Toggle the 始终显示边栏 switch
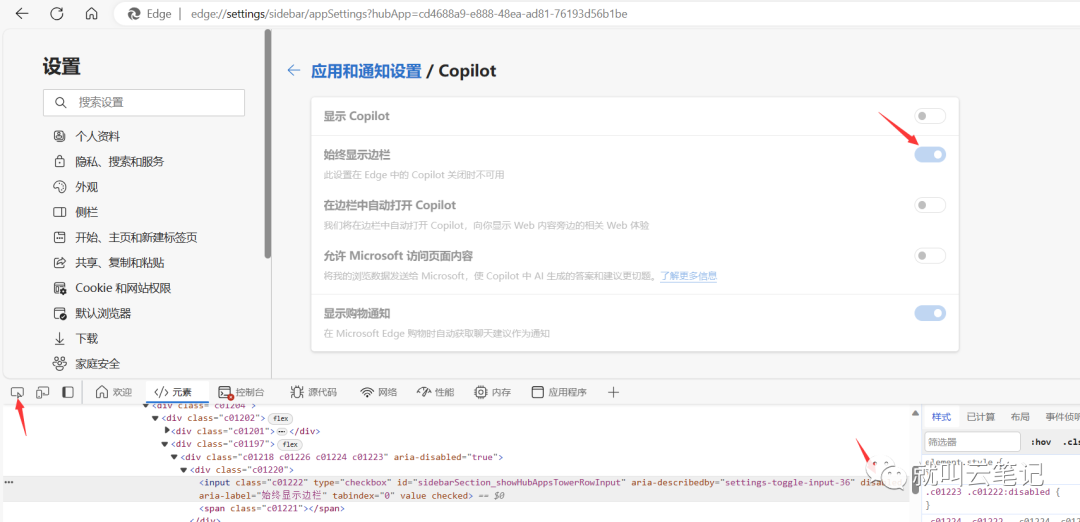1080x522 pixels. pos(930,154)
